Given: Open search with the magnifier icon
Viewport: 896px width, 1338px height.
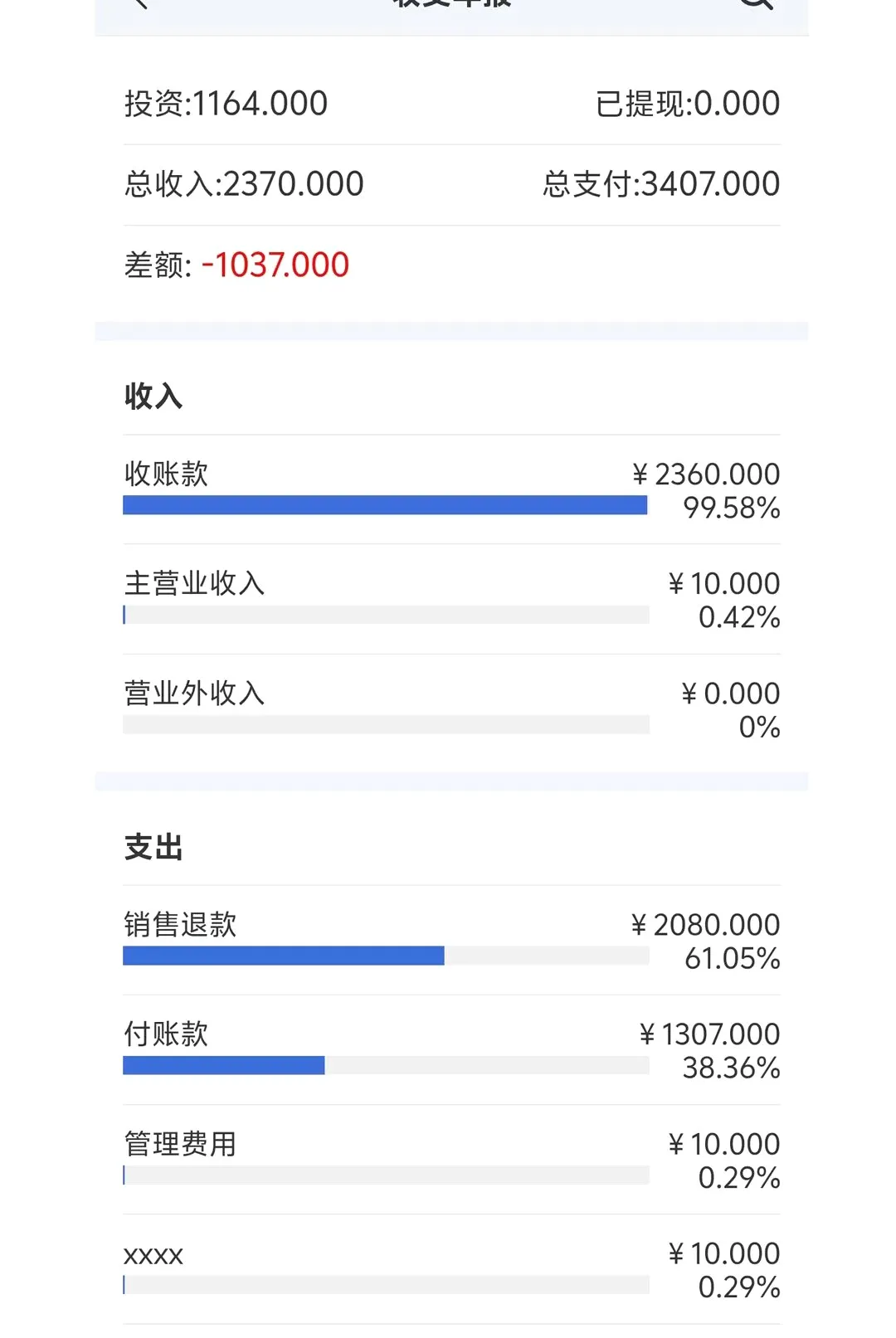Looking at the screenshot, I should pos(756,3).
